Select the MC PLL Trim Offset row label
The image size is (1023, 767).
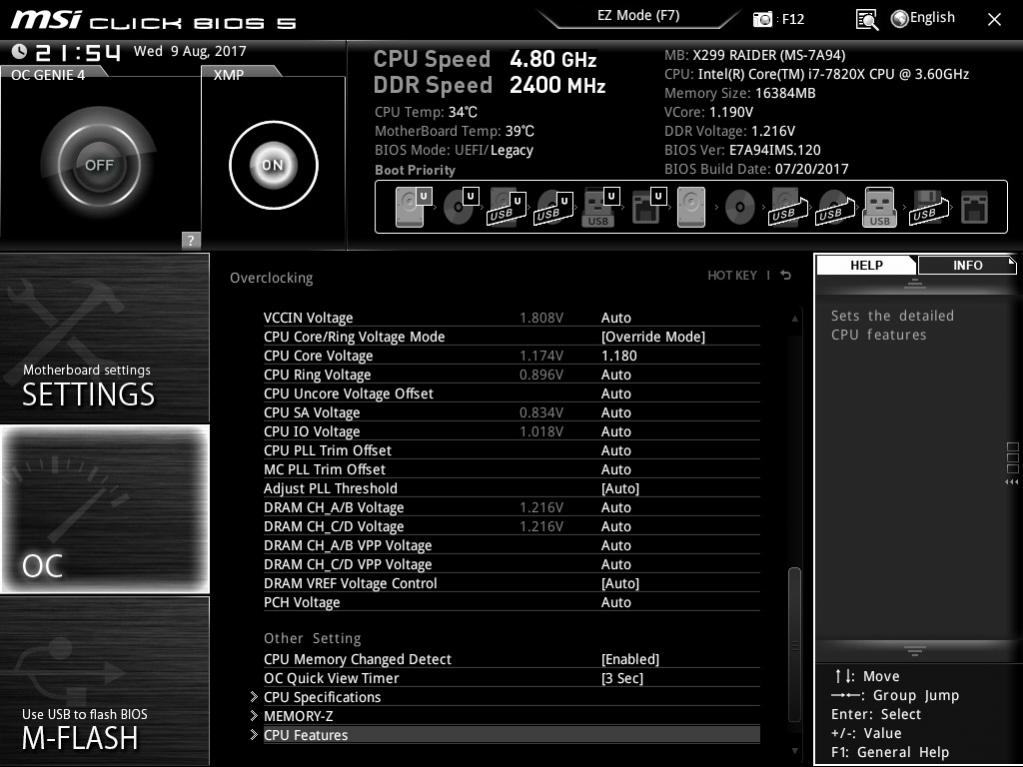[324, 469]
